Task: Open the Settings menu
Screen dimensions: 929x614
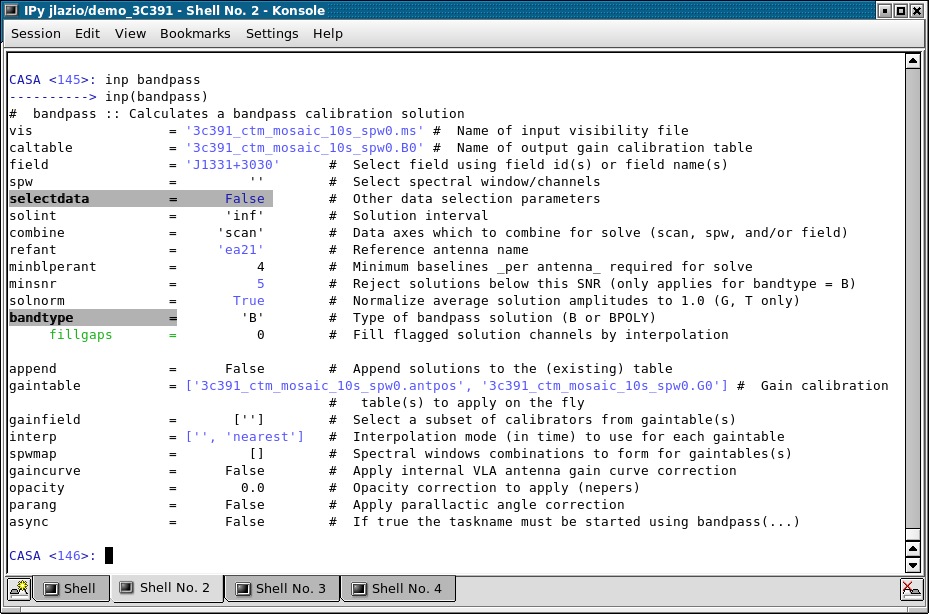Action: point(272,33)
